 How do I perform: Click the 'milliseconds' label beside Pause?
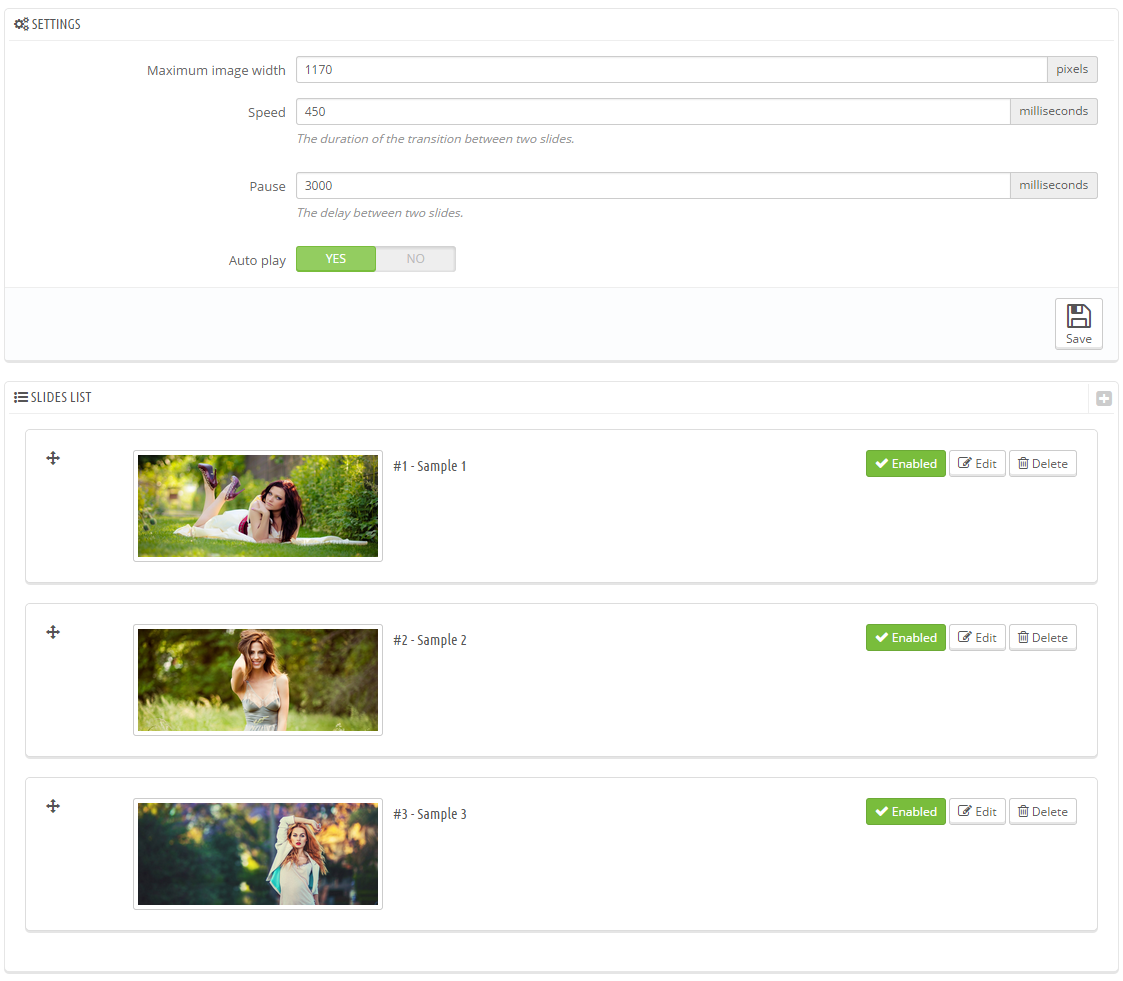(x=1054, y=185)
